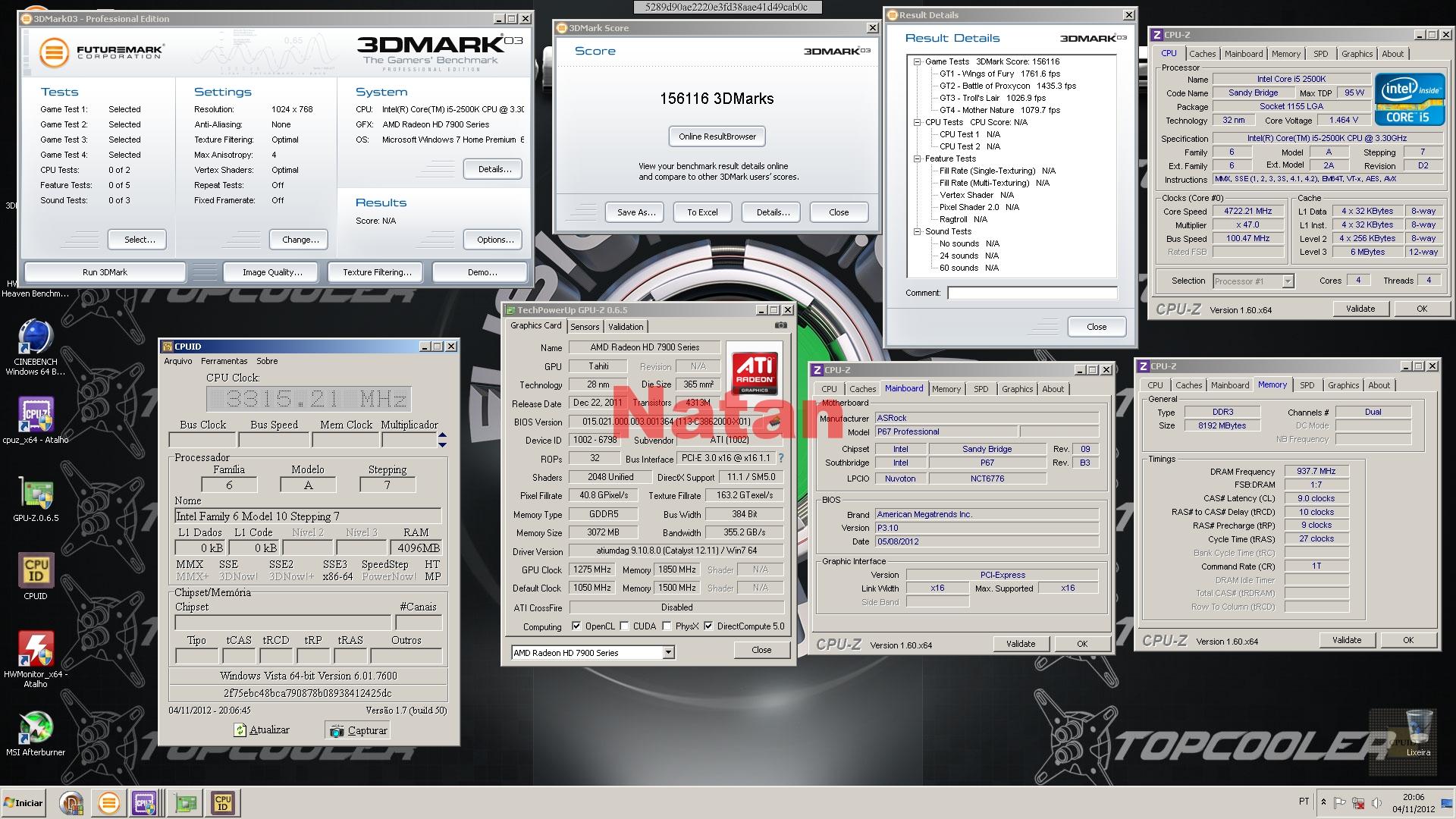
Task: Click the Online ResultBrowser button
Action: [717, 136]
